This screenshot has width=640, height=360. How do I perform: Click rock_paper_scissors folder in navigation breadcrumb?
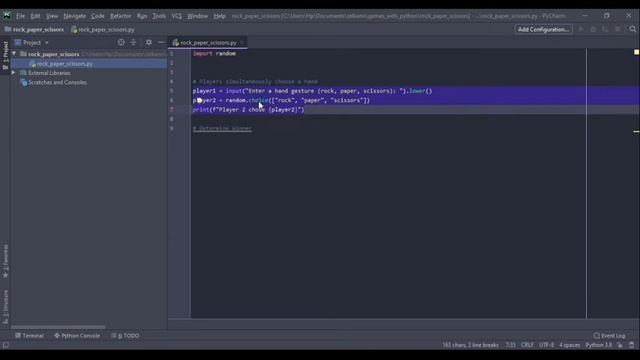(x=34, y=29)
